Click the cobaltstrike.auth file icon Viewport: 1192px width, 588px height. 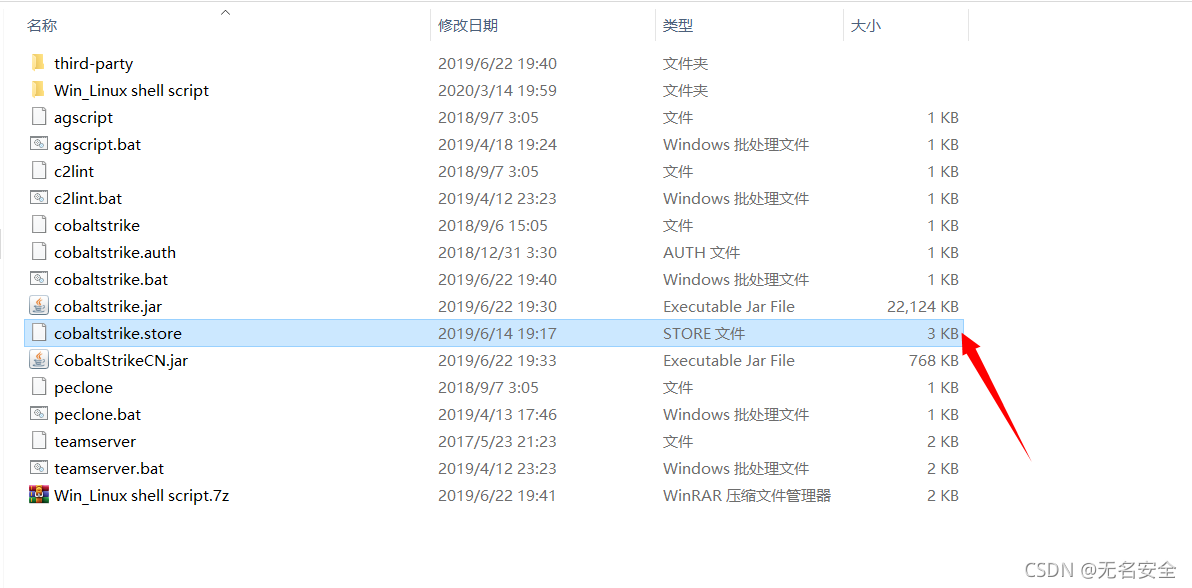point(39,252)
